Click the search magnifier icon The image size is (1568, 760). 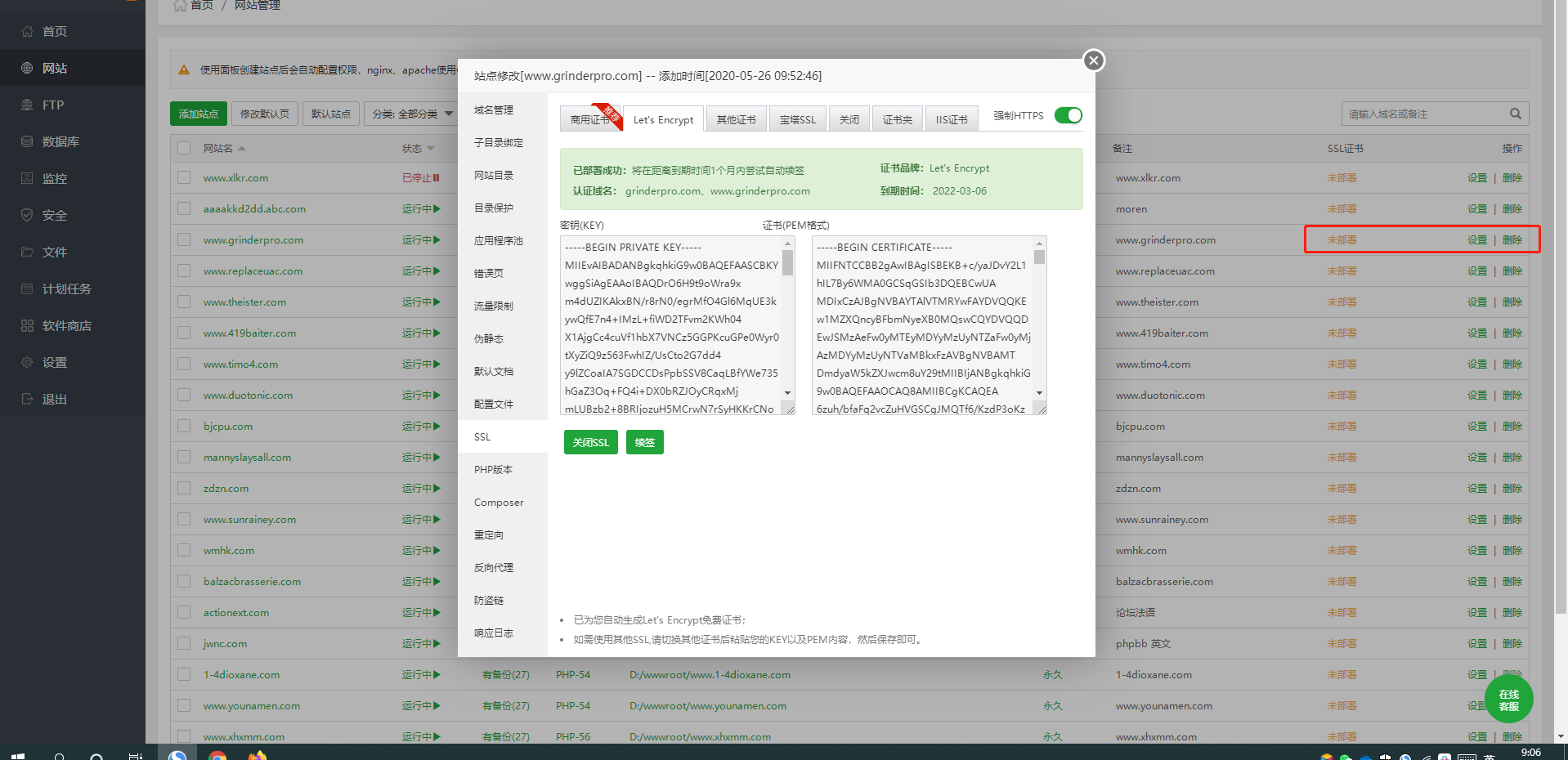tap(1516, 114)
